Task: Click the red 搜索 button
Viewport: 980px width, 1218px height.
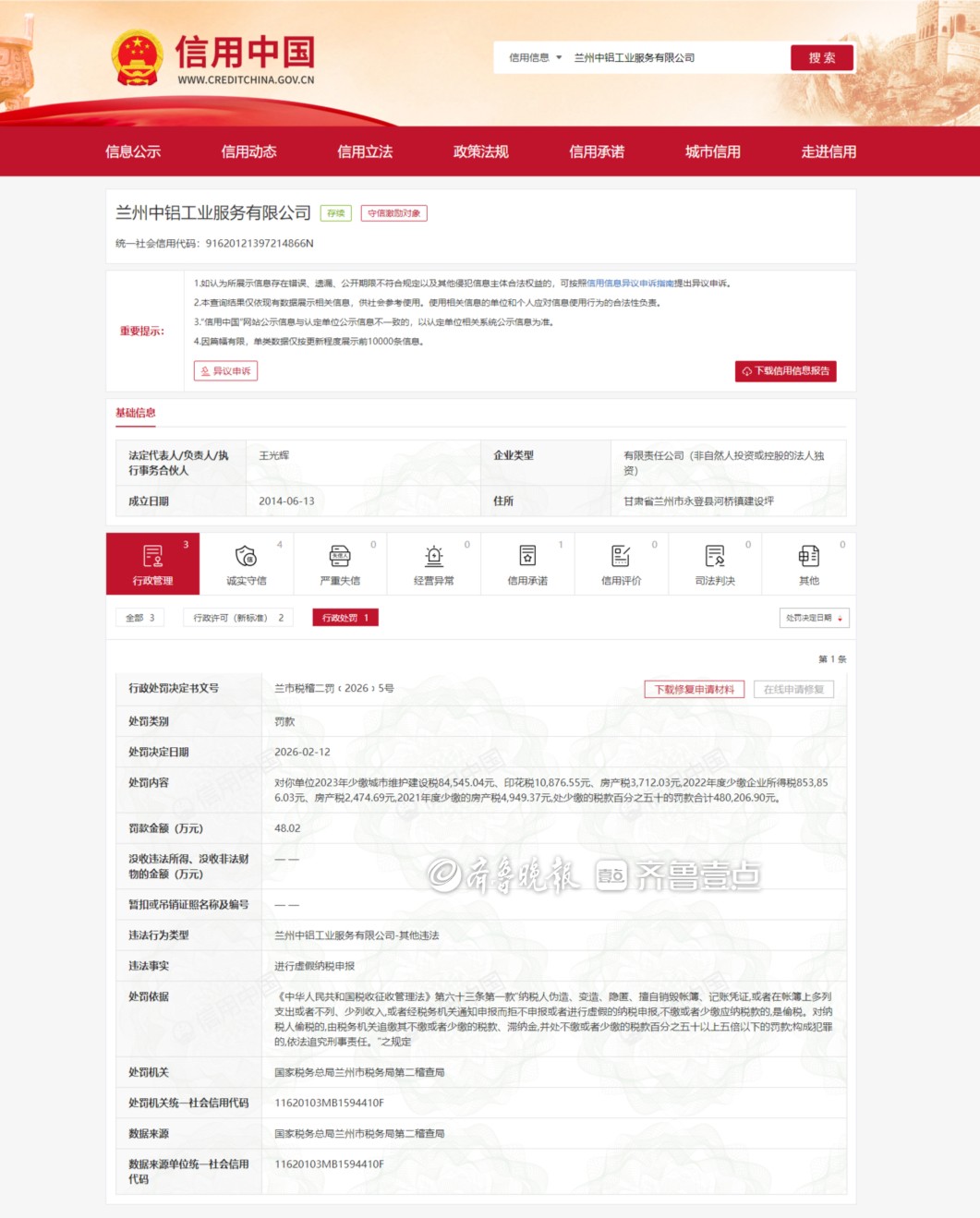Action: [x=821, y=58]
